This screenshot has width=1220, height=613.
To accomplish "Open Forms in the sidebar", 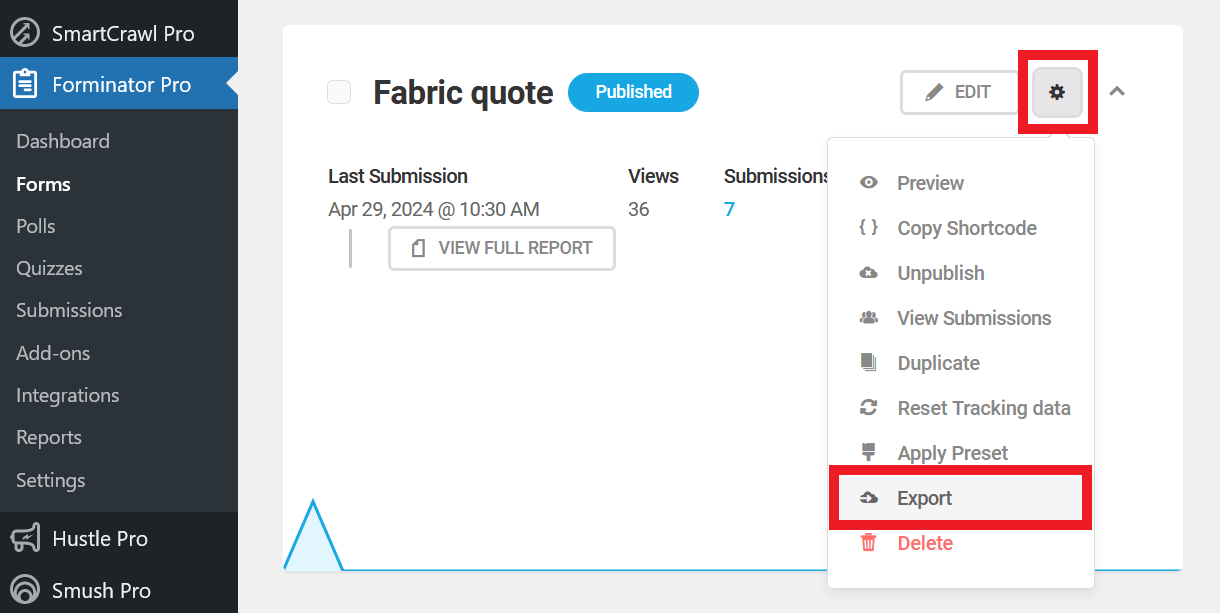I will [x=43, y=184].
